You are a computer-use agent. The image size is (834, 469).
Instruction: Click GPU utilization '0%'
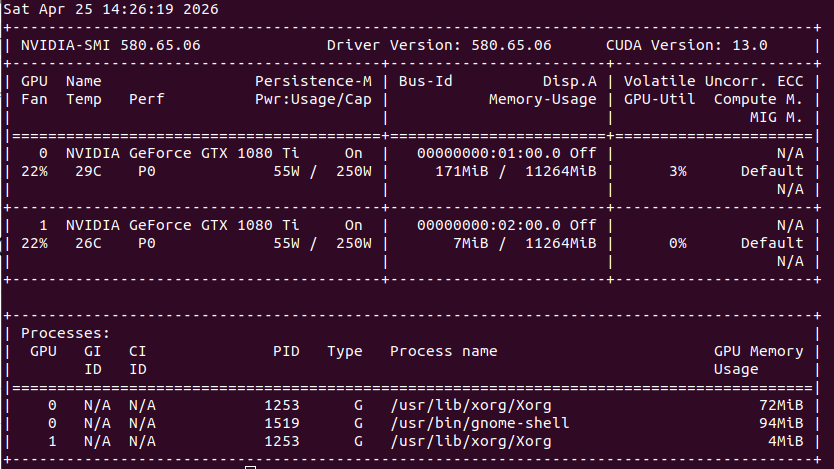(x=678, y=244)
